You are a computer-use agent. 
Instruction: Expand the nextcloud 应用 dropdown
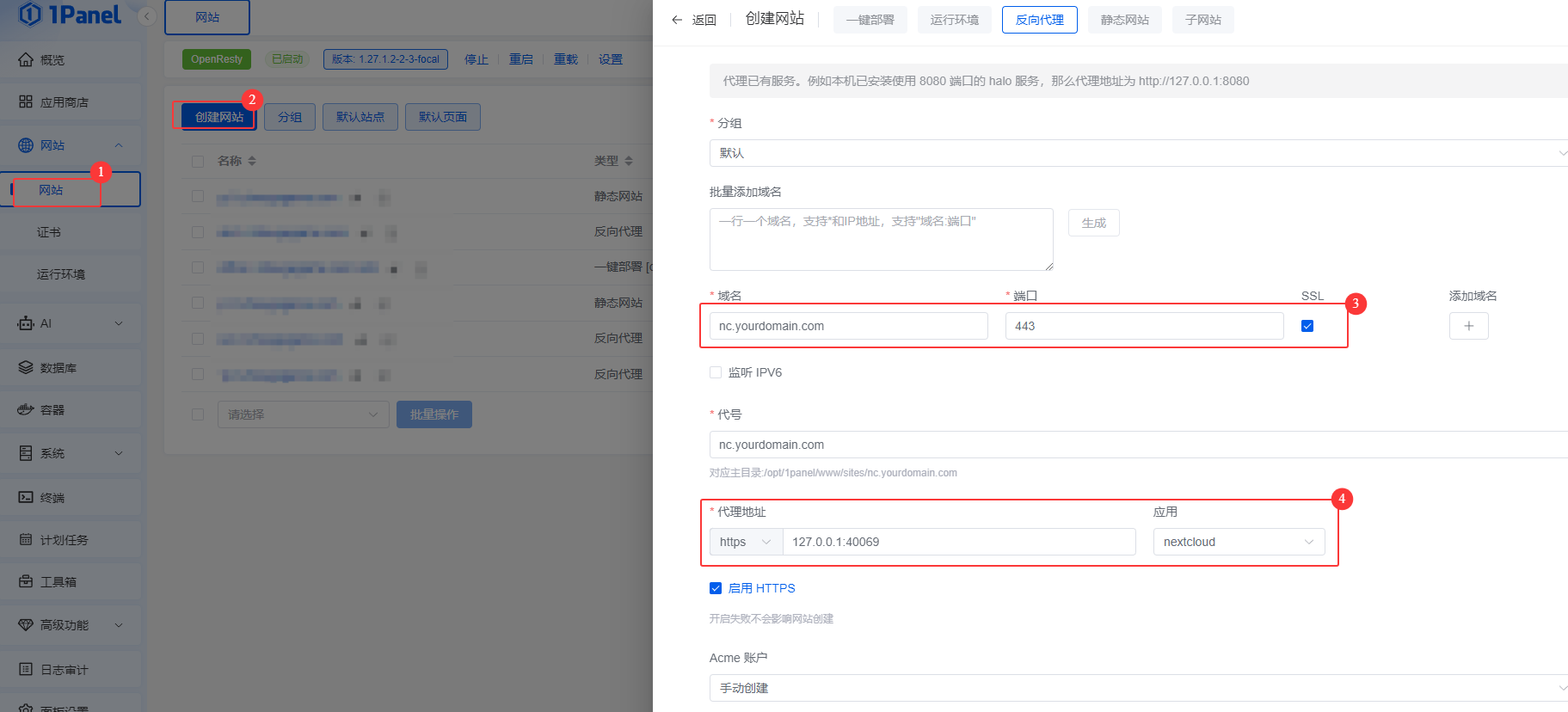[1238, 542]
